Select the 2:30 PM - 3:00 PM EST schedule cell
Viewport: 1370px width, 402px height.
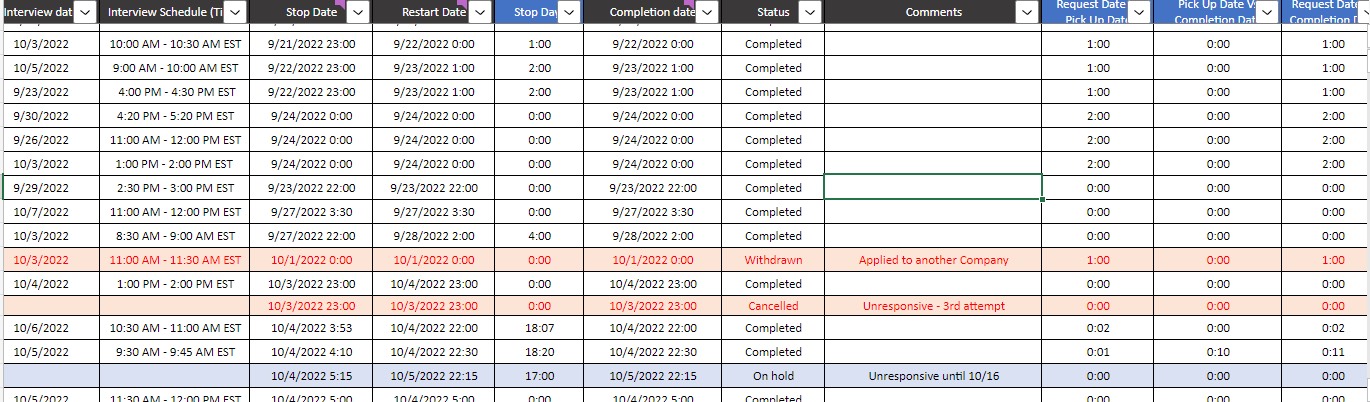[x=174, y=188]
